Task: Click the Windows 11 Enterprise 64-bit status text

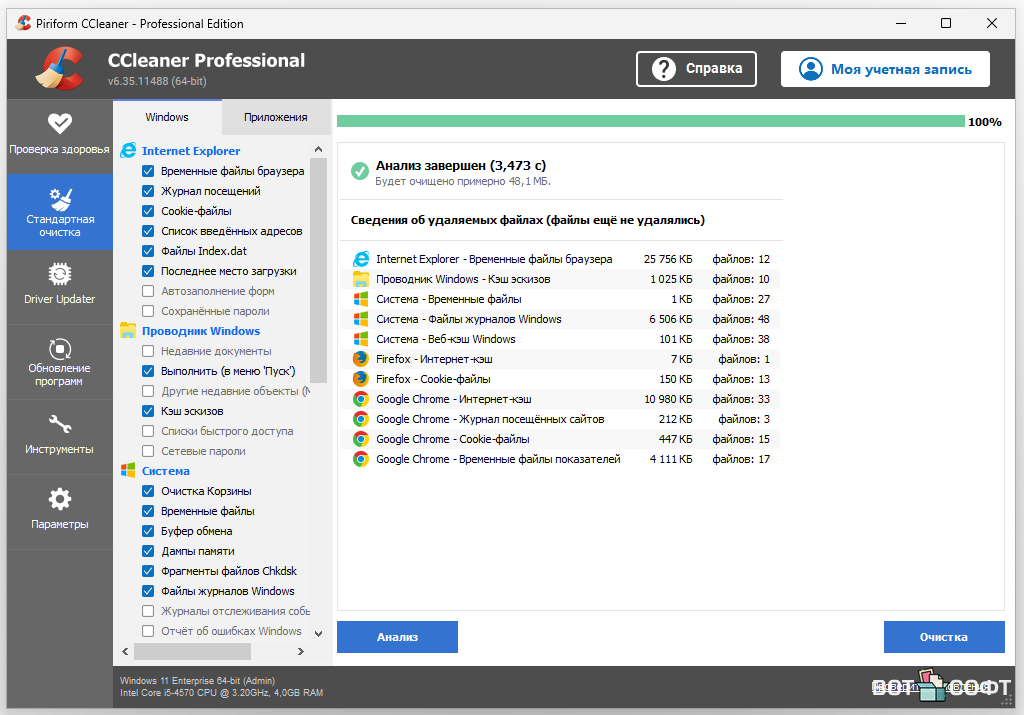Action: (x=197, y=680)
